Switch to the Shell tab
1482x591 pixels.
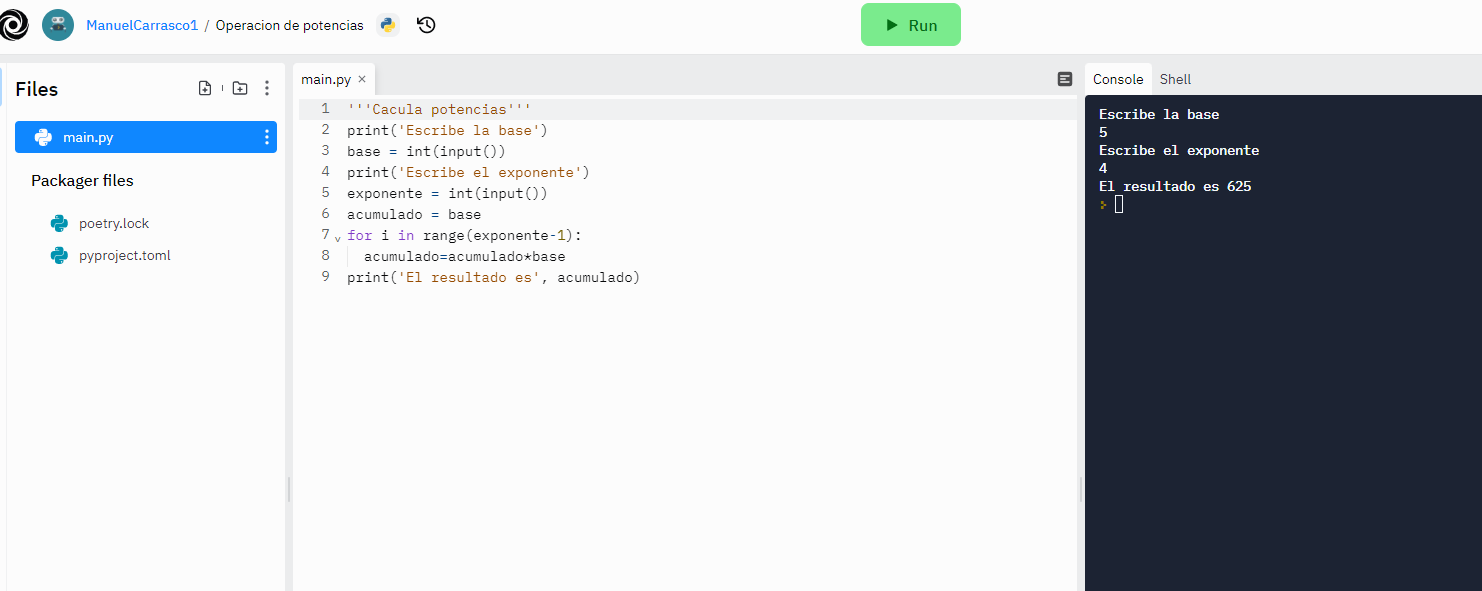pyautogui.click(x=1175, y=79)
